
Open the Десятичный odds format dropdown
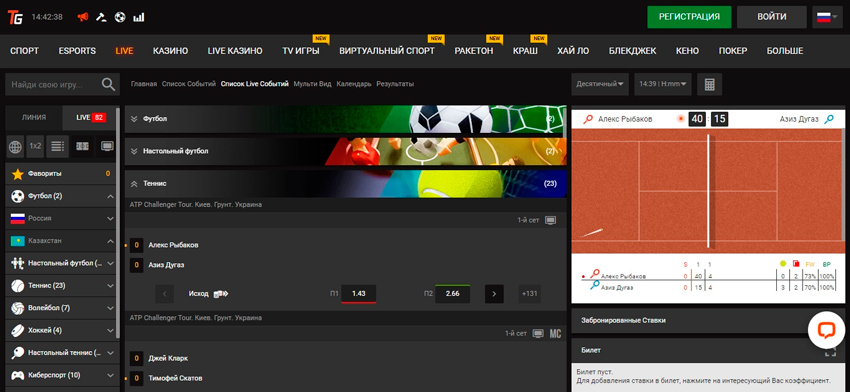[600, 84]
